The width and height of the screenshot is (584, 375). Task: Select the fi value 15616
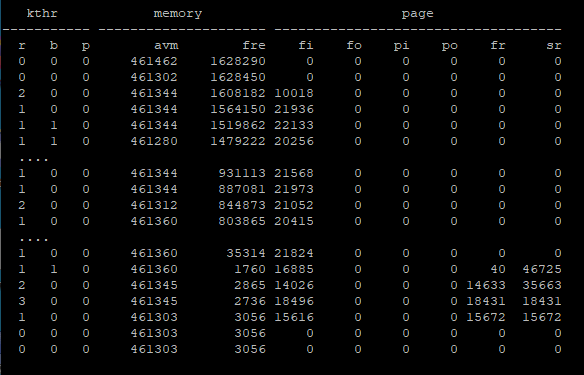[x=294, y=318]
